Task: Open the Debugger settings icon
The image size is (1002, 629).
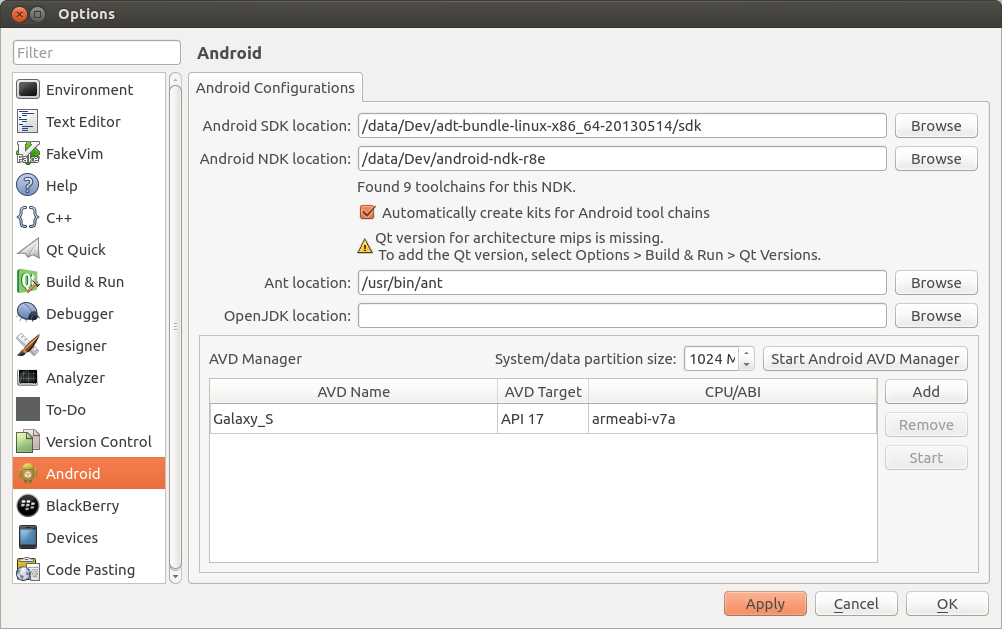Action: (28, 314)
